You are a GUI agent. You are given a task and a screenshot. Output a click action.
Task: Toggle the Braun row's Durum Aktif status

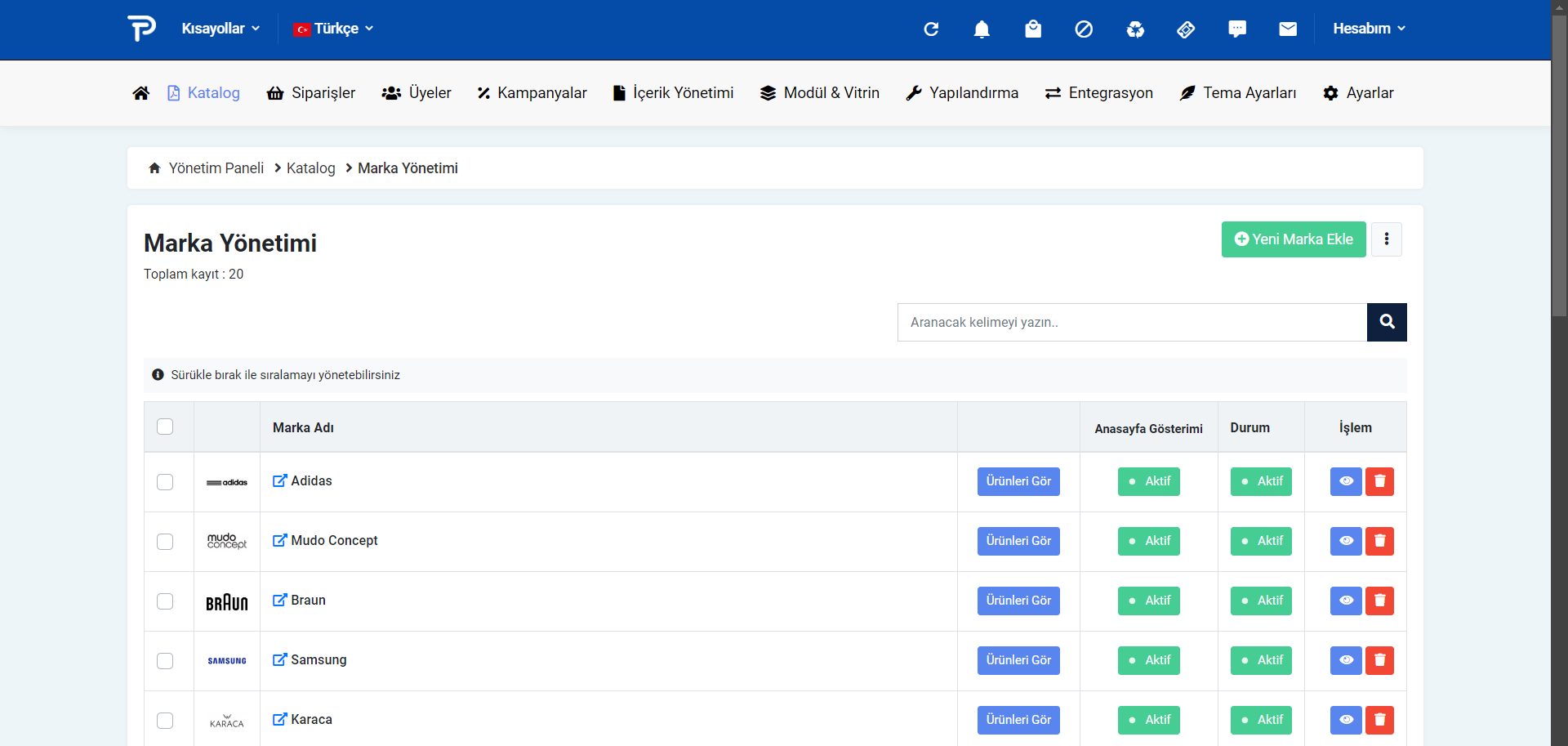(x=1261, y=601)
